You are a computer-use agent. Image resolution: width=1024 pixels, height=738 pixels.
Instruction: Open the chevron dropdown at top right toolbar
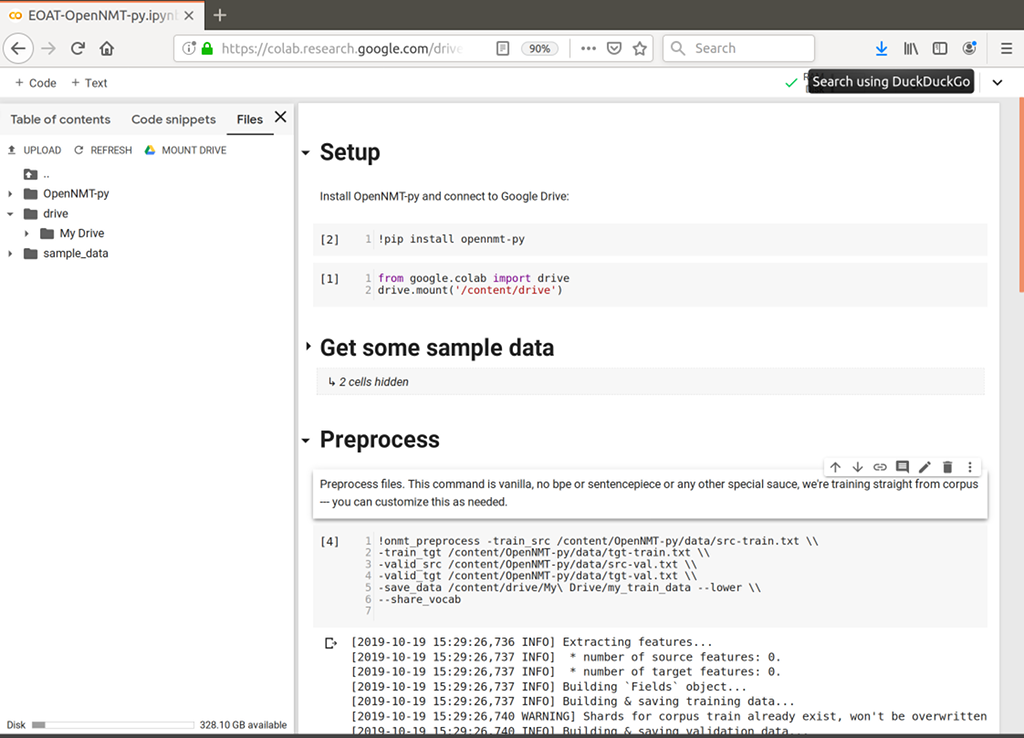(x=997, y=82)
